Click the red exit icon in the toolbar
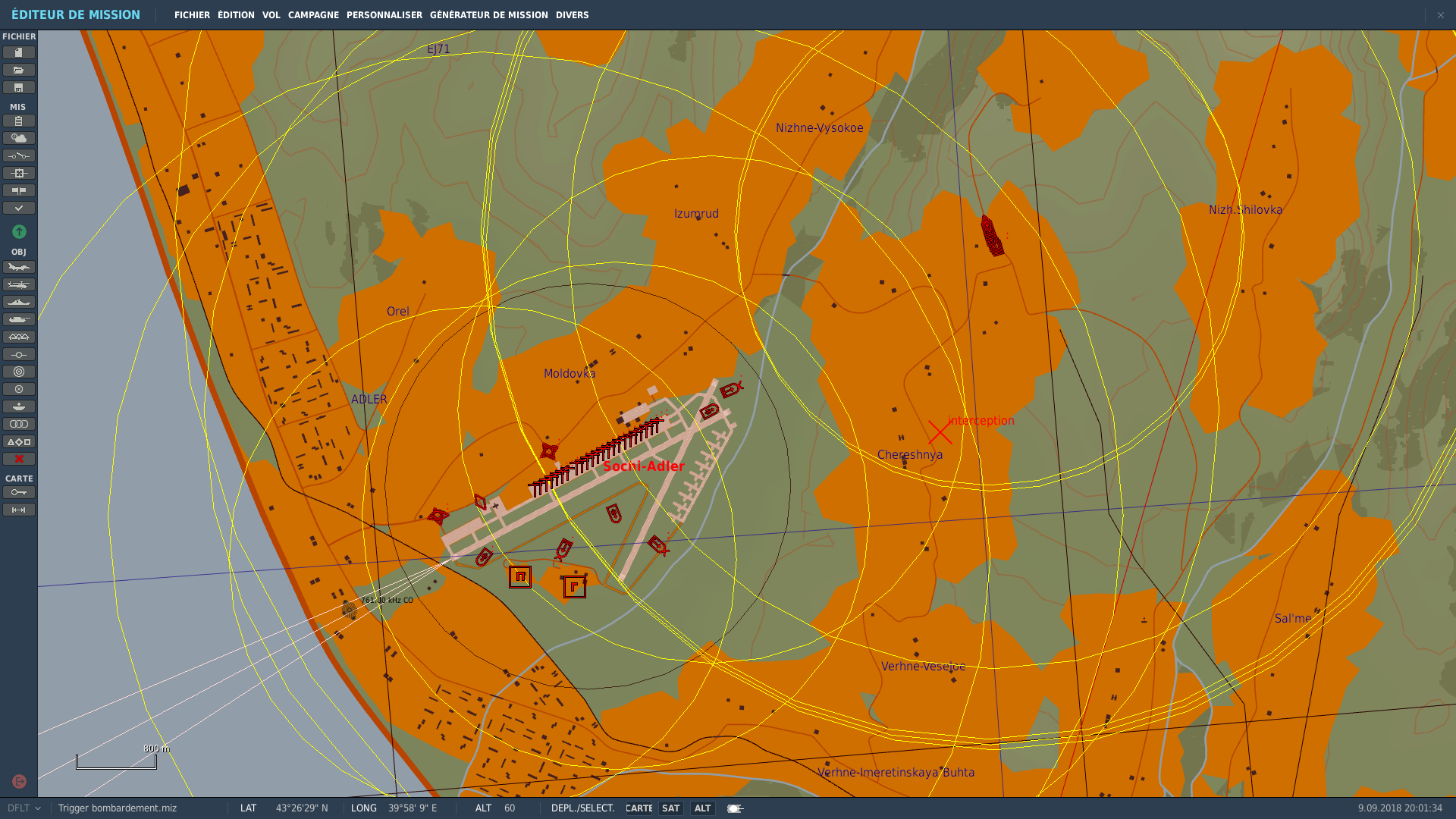The width and height of the screenshot is (1456, 819). 19,781
